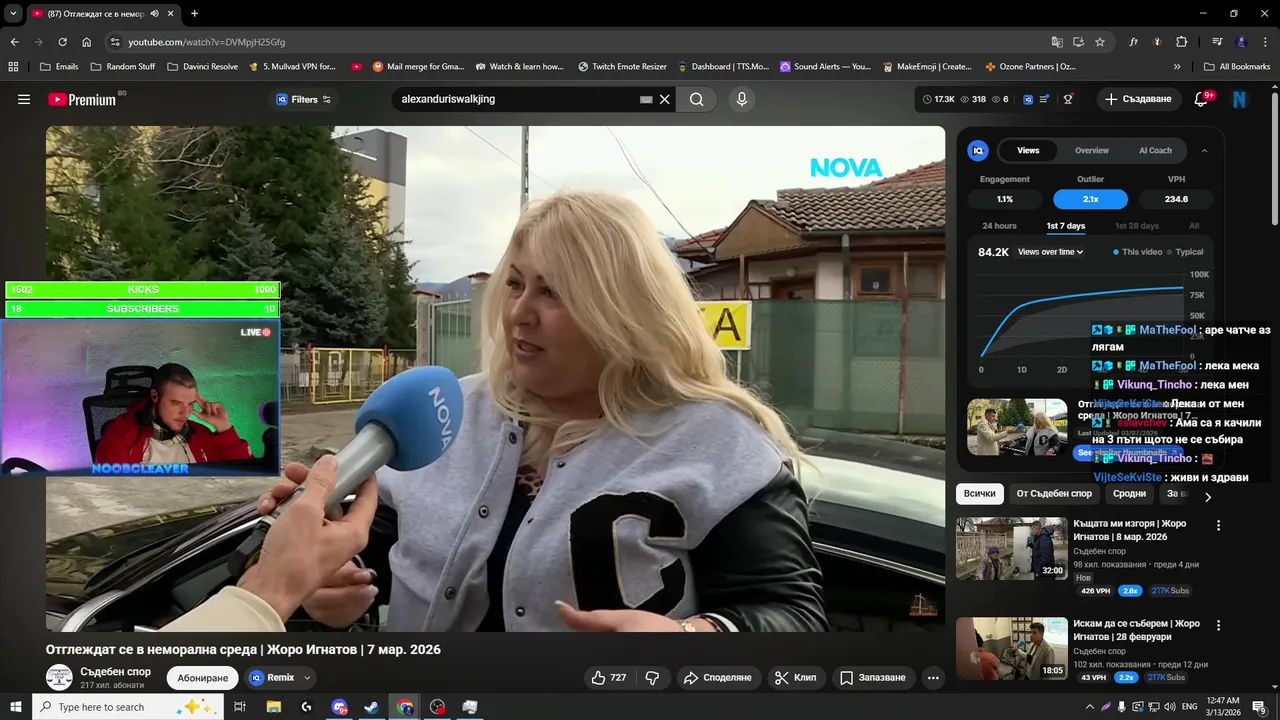Click the Запазване save button
This screenshot has width=1280, height=720.
point(872,678)
